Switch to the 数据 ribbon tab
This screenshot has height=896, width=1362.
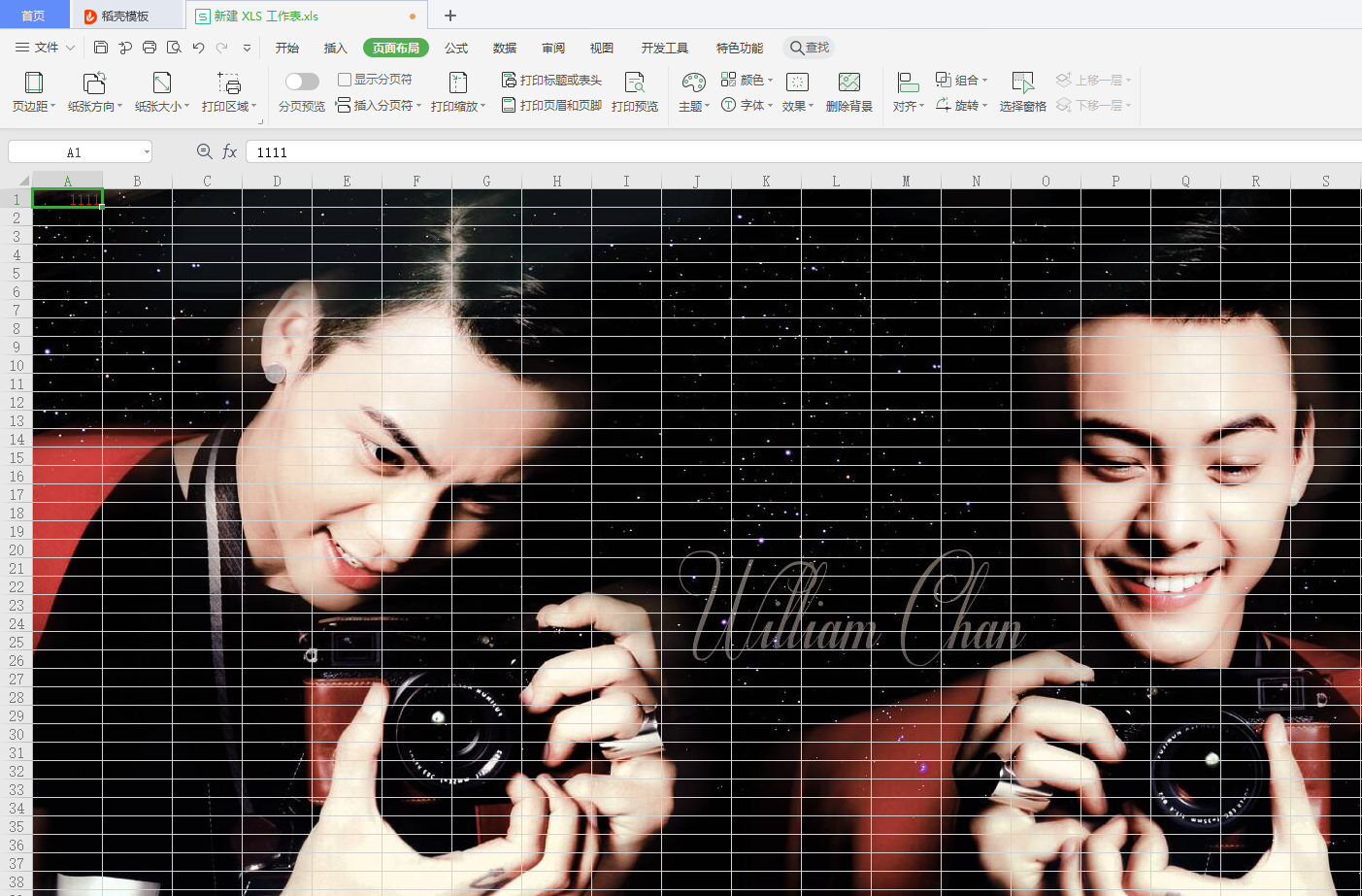coord(505,48)
